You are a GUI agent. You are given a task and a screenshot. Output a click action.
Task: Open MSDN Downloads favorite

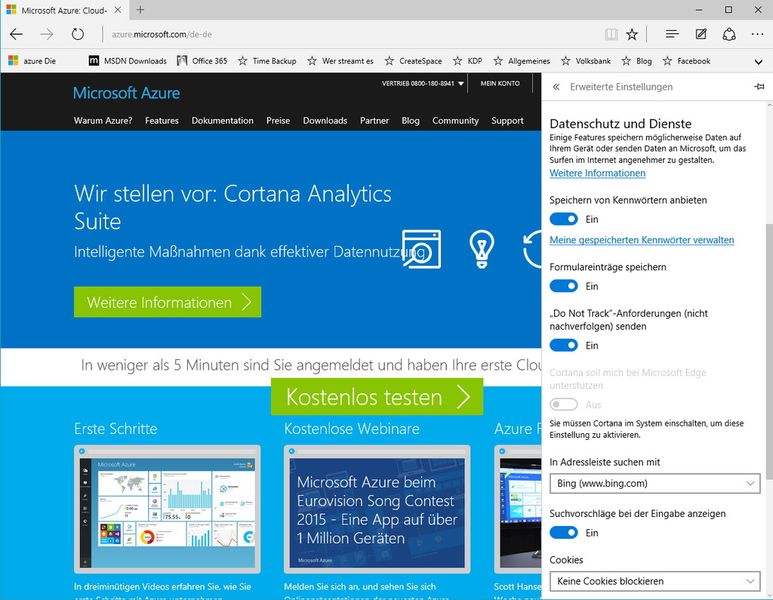point(128,61)
